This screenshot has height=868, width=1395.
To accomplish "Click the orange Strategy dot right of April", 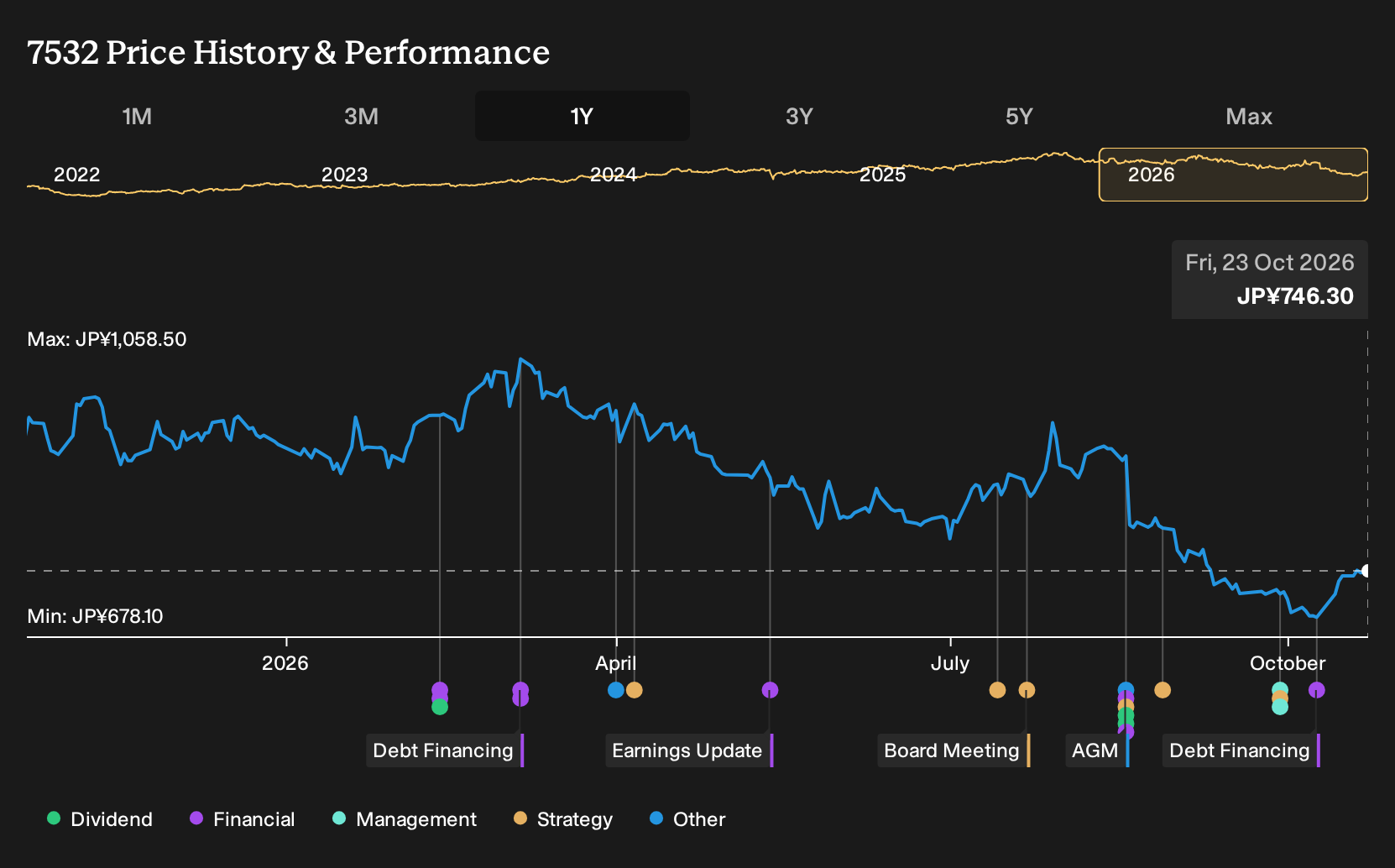I will (x=635, y=690).
